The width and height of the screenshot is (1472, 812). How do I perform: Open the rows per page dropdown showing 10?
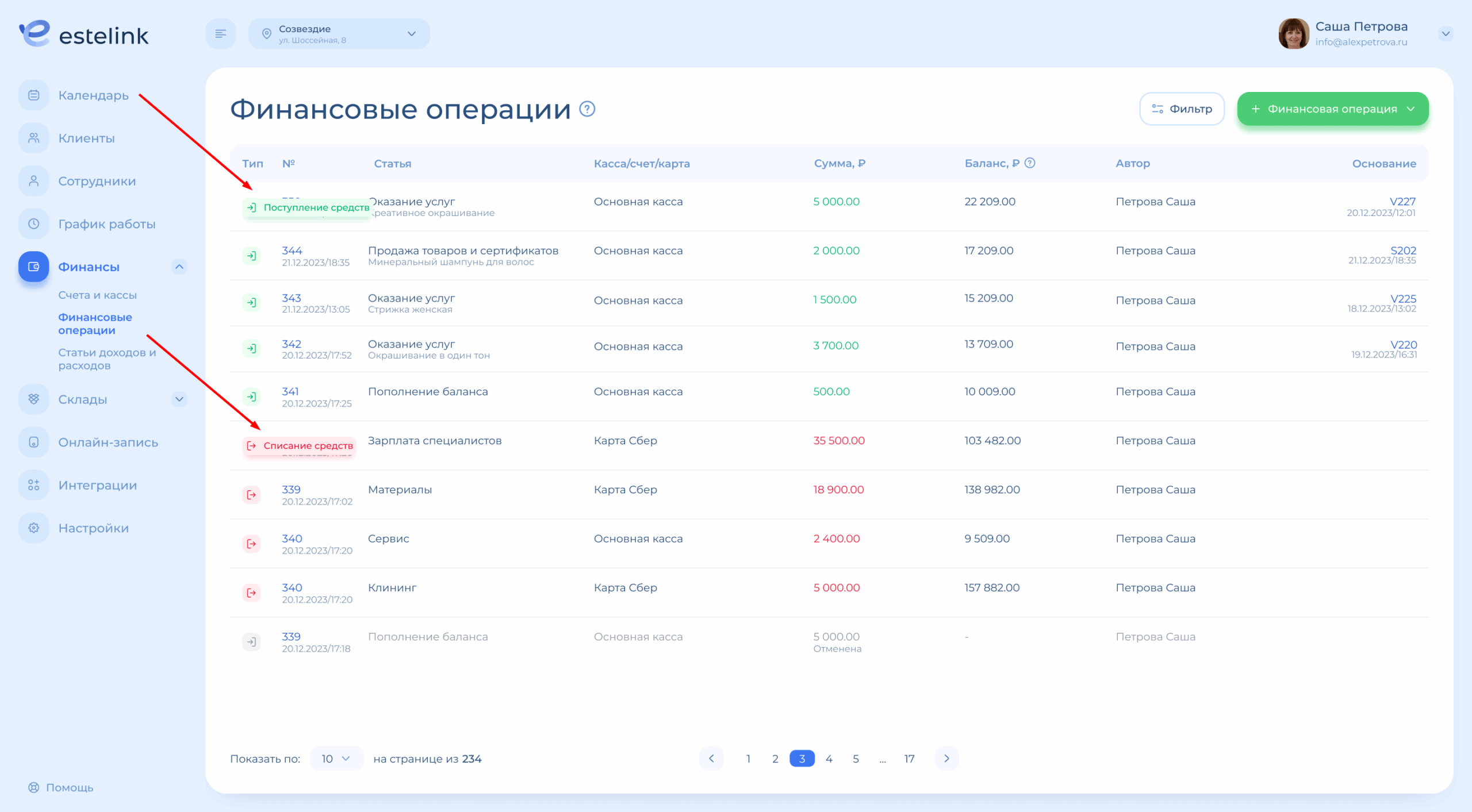tap(336, 759)
